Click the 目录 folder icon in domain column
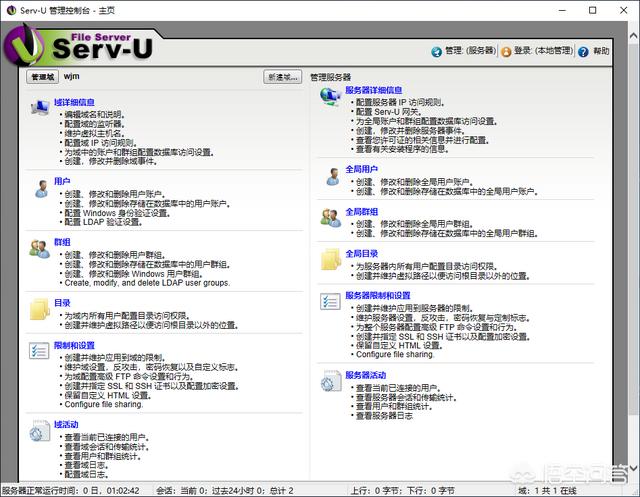The width and height of the screenshot is (640, 497). coord(40,309)
